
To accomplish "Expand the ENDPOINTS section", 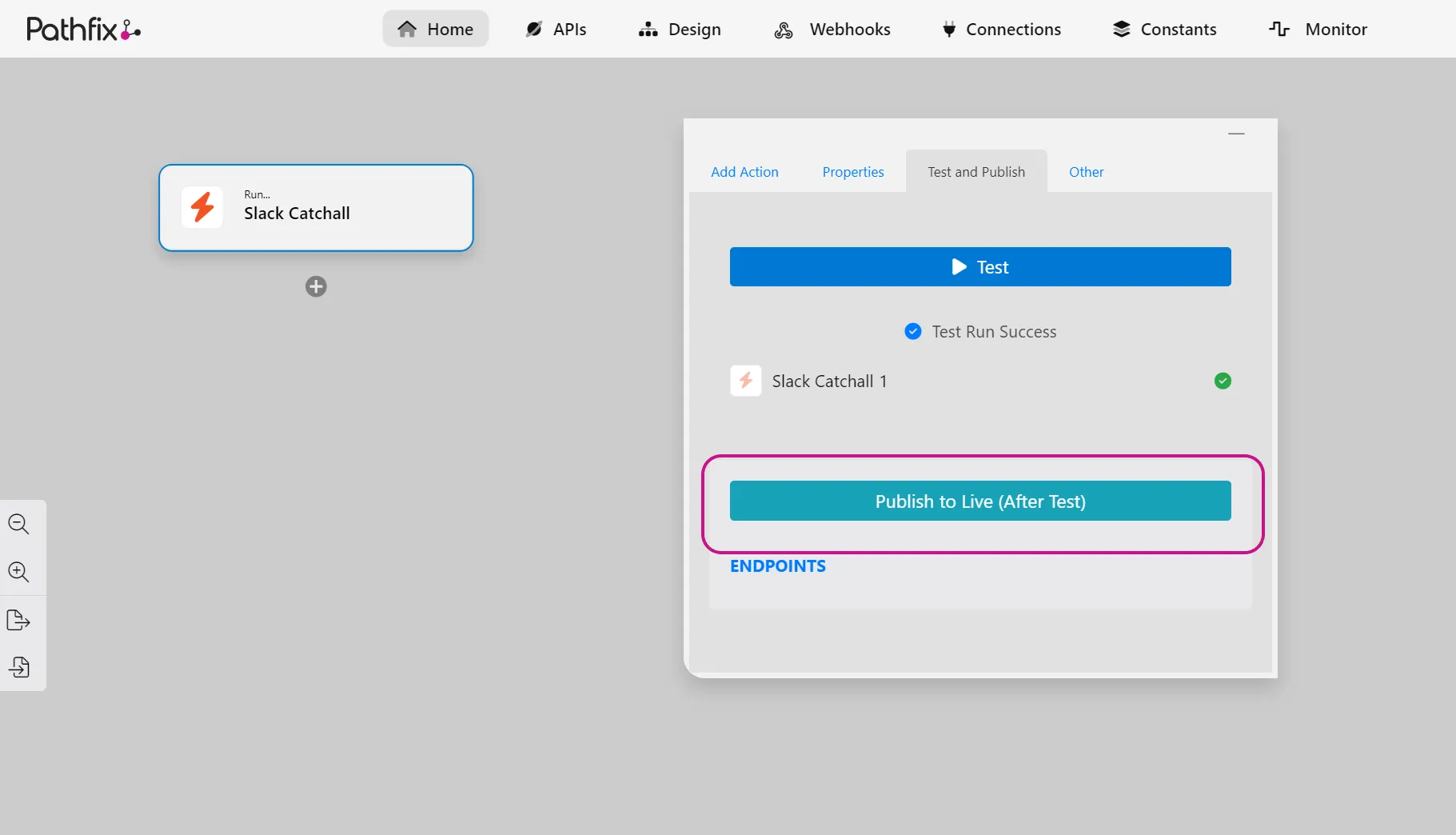I will [778, 566].
